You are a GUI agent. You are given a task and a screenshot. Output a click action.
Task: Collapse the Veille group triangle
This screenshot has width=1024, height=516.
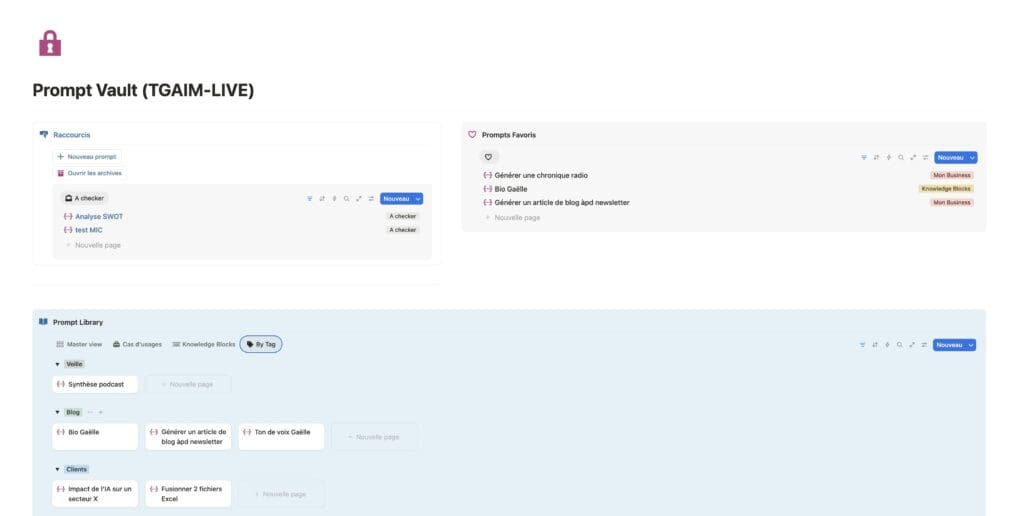point(57,364)
